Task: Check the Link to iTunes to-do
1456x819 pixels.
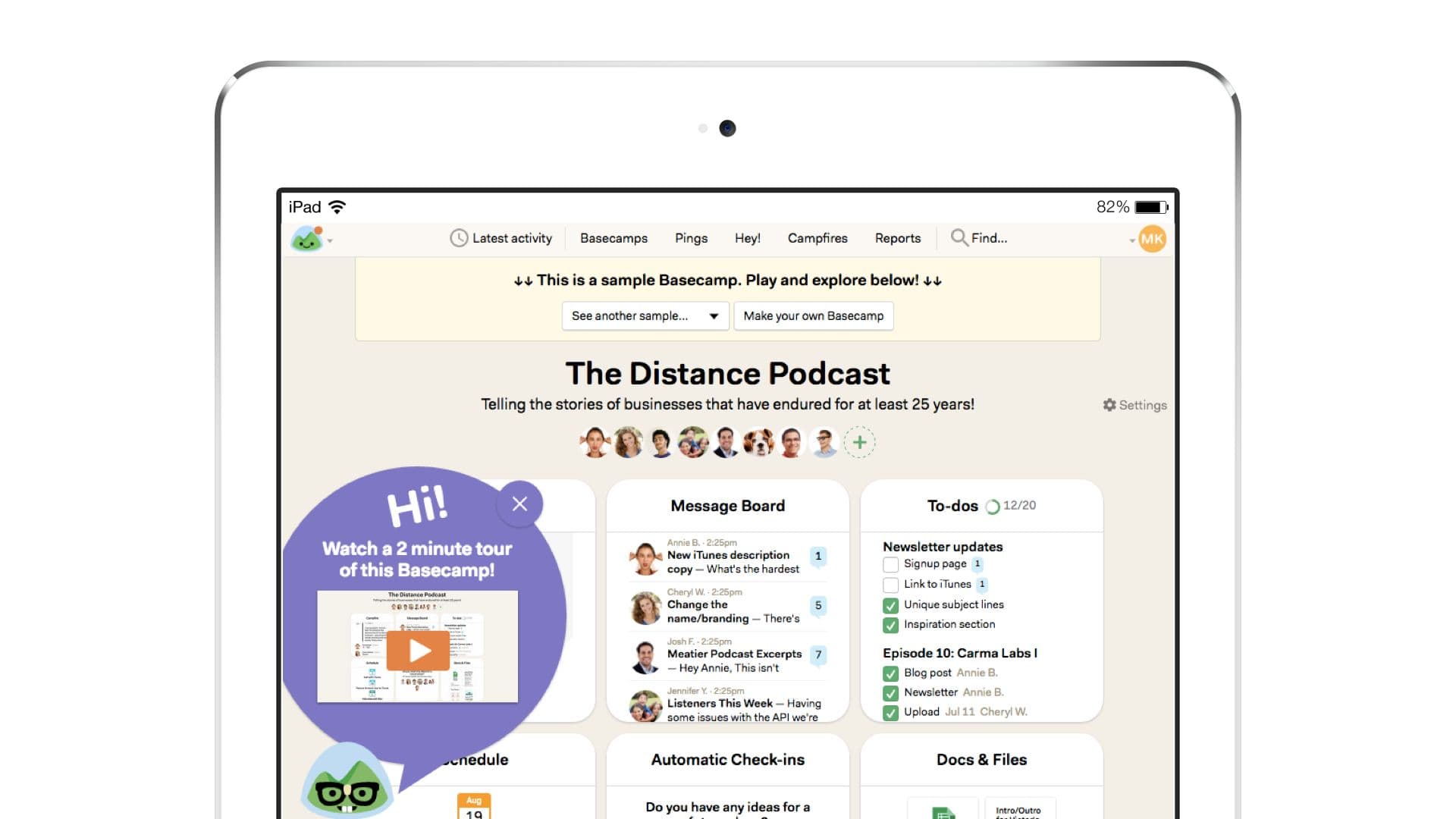Action: coord(891,585)
